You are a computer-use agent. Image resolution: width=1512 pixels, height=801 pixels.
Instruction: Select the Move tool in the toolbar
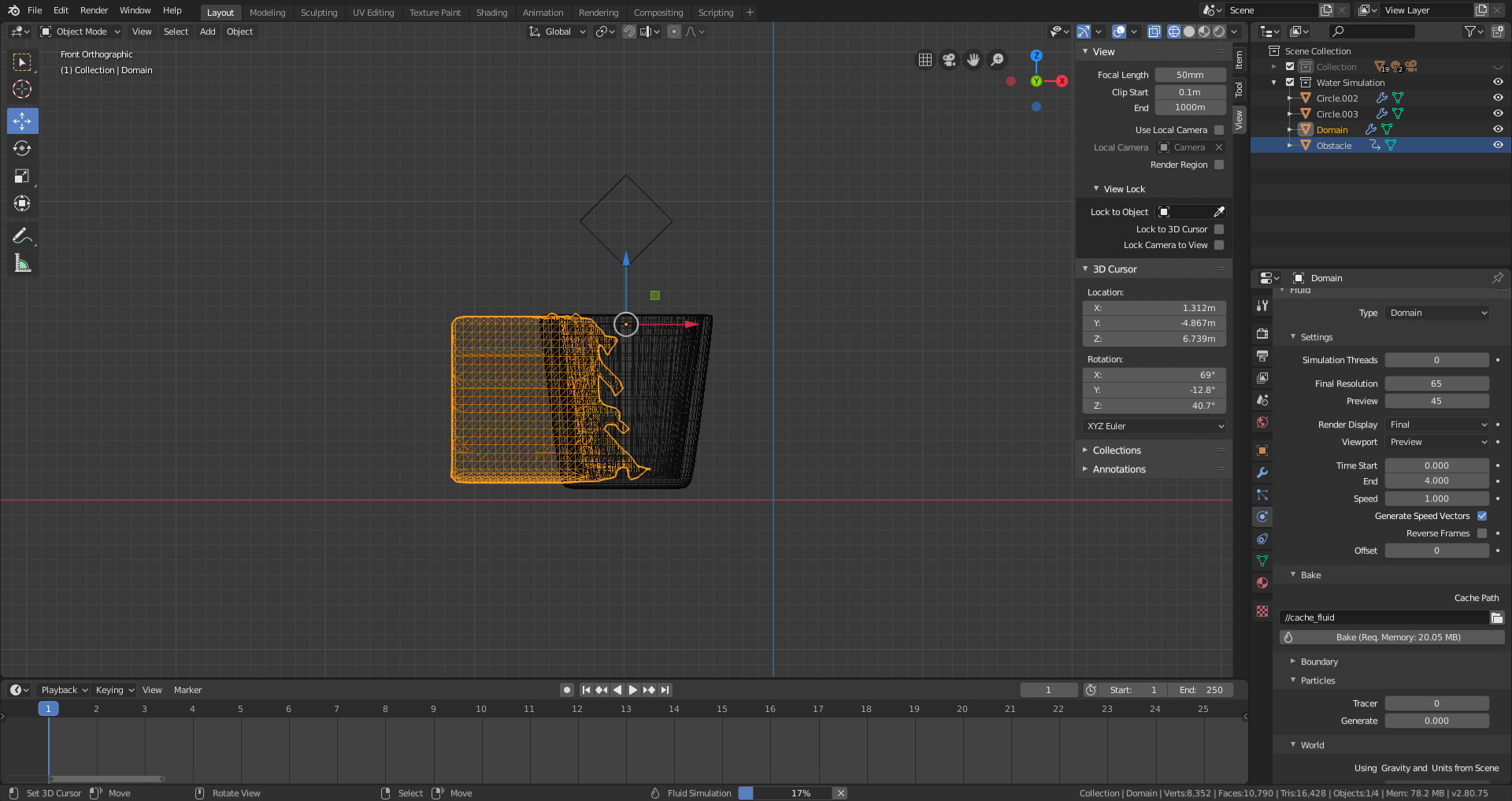(22, 121)
